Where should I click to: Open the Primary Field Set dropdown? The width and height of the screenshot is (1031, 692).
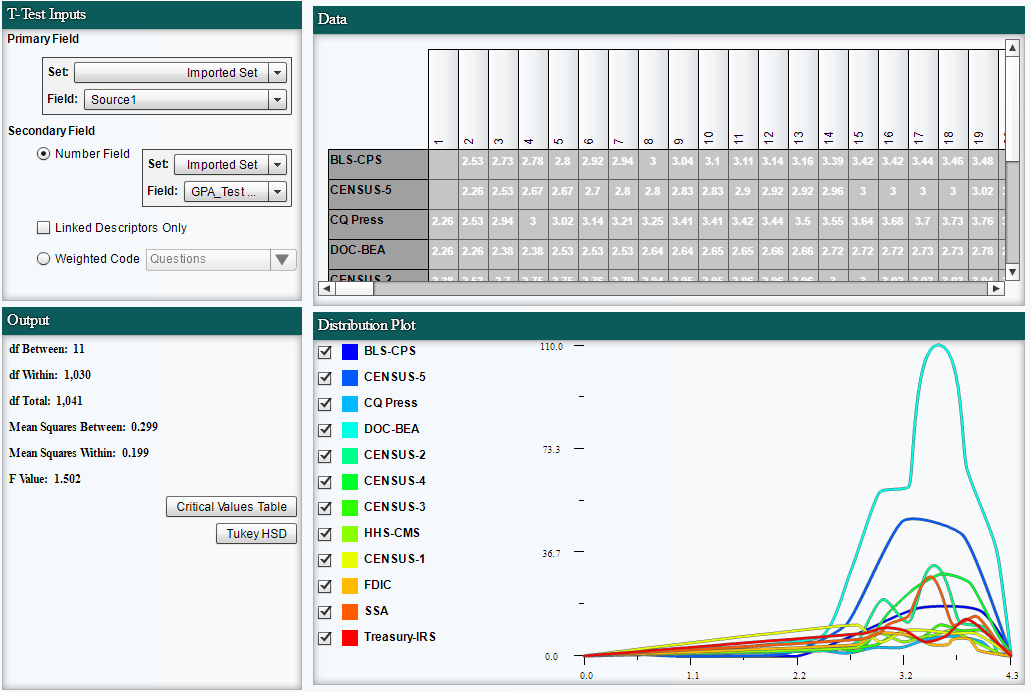(181, 72)
